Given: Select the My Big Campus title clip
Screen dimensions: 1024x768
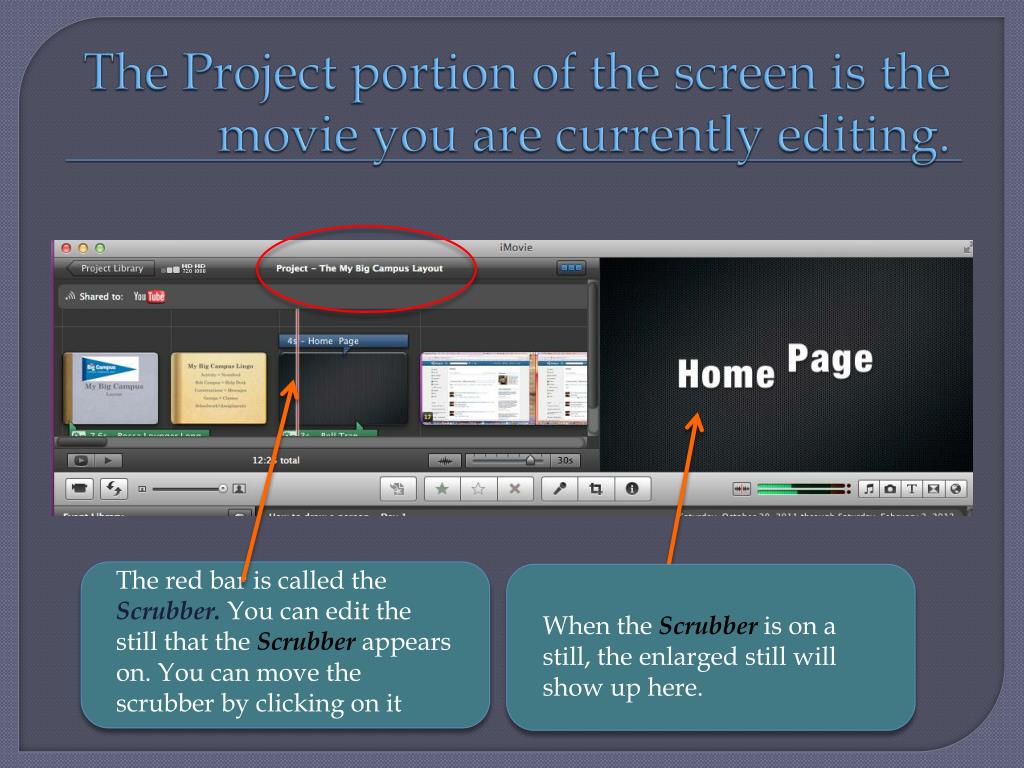Looking at the screenshot, I should 111,389.
